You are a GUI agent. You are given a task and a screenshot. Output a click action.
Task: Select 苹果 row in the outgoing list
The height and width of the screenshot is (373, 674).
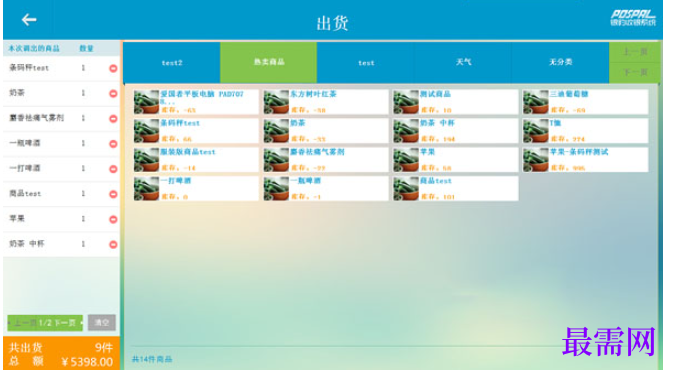point(61,219)
